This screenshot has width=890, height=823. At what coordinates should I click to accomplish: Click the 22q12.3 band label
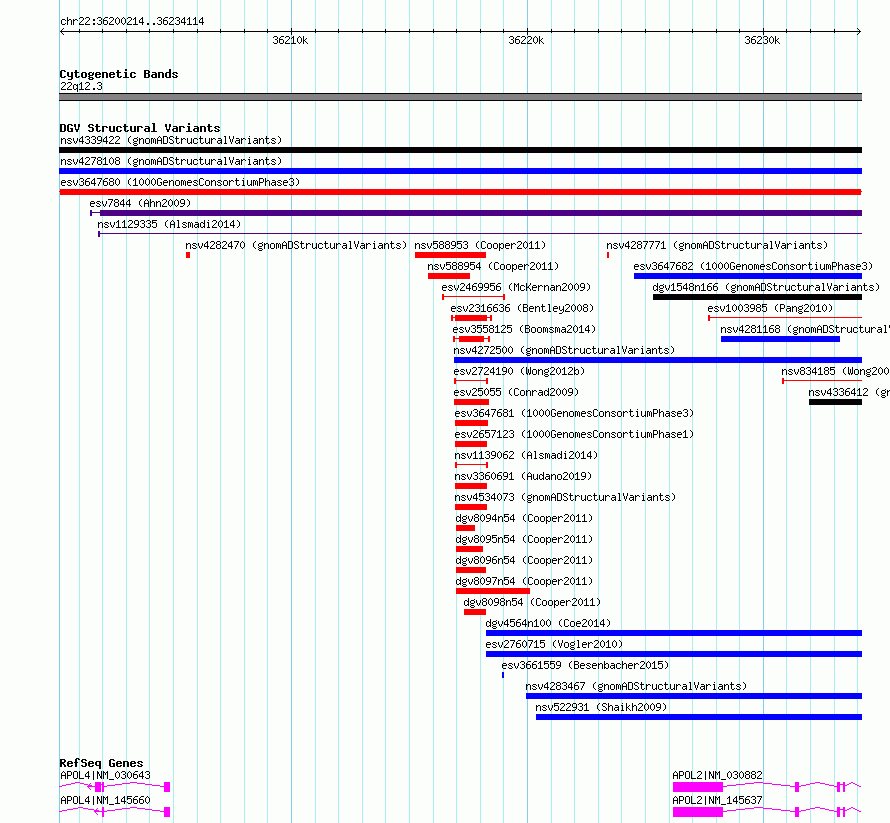(x=82, y=86)
